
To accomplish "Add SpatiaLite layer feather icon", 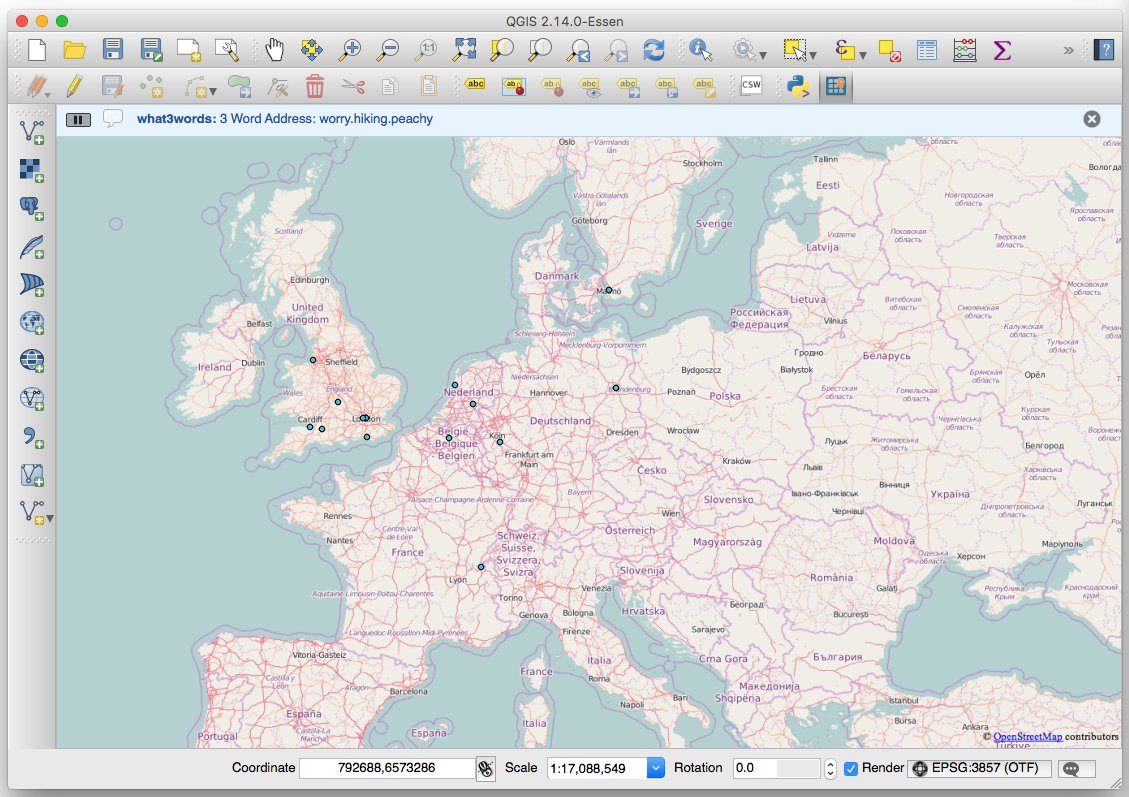I will tap(32, 246).
